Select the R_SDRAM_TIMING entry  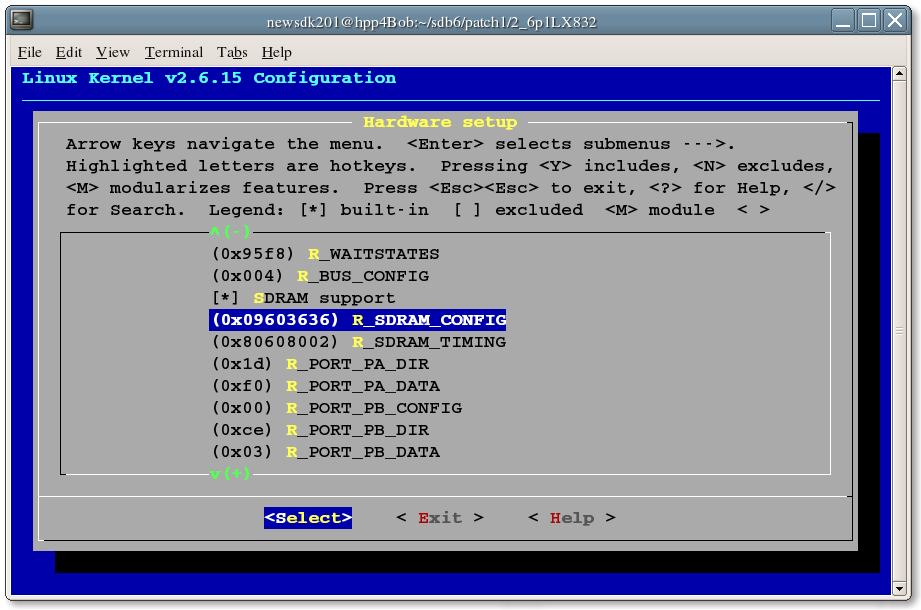358,342
